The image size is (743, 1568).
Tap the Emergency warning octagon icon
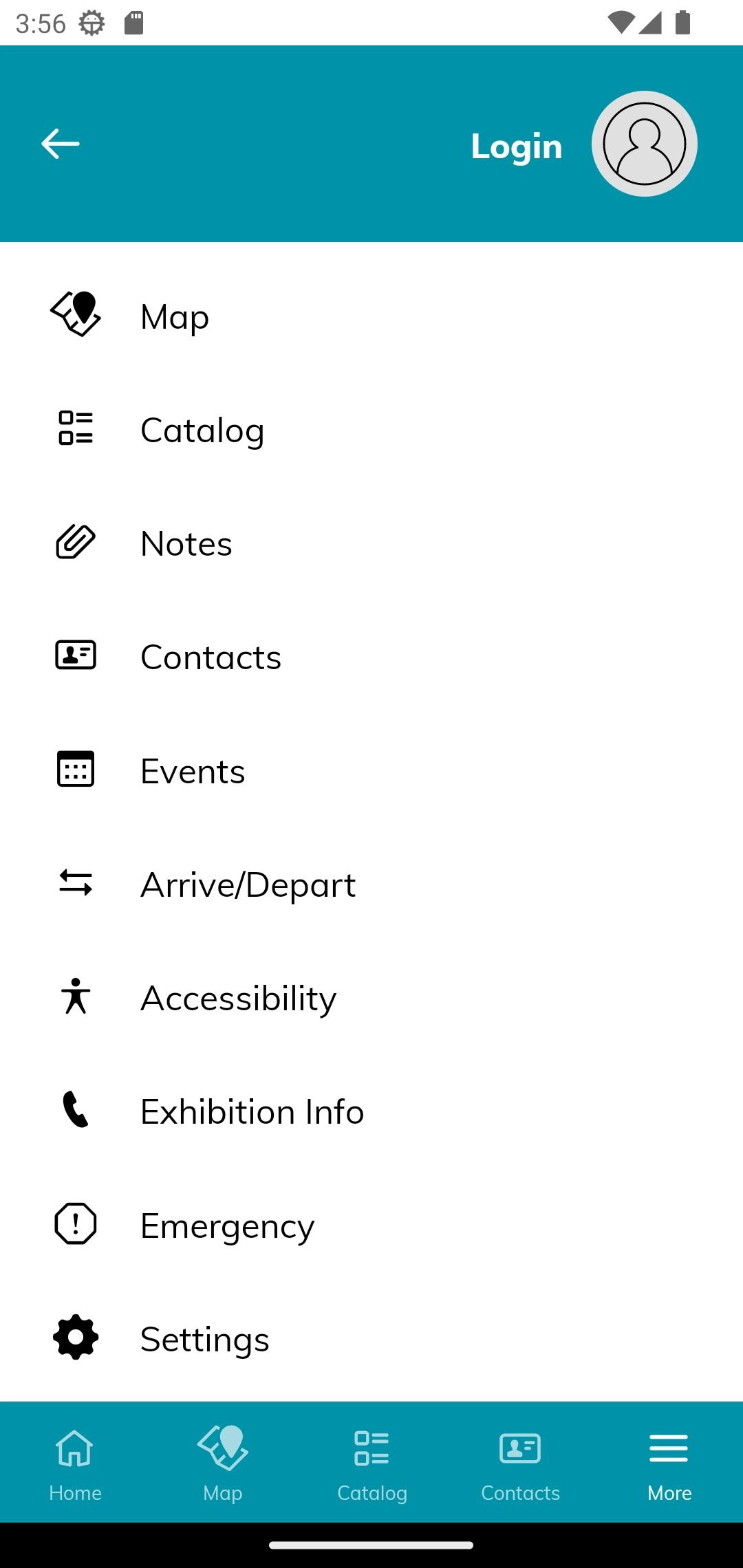76,1224
